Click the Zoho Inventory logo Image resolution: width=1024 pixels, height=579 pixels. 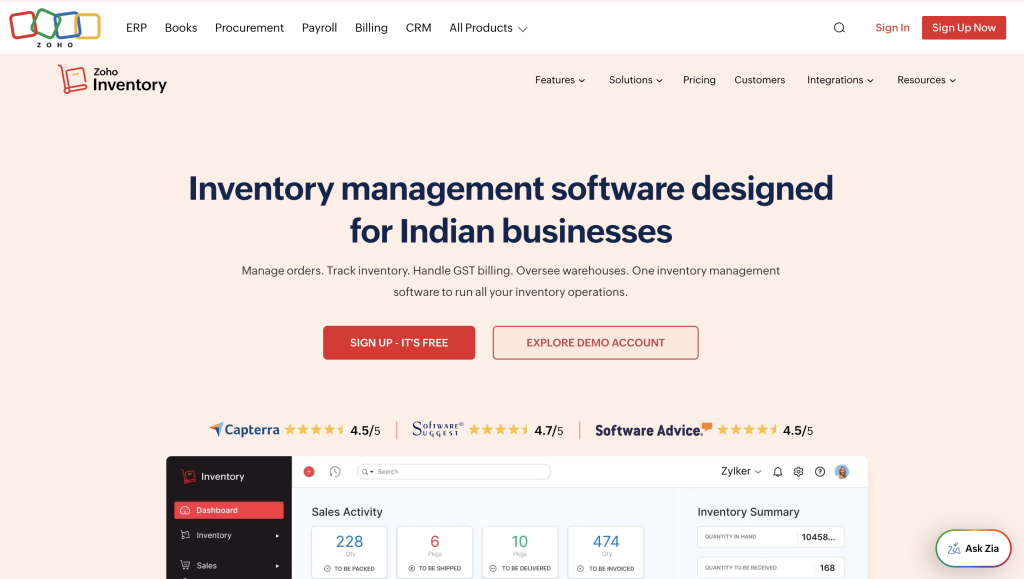112,80
